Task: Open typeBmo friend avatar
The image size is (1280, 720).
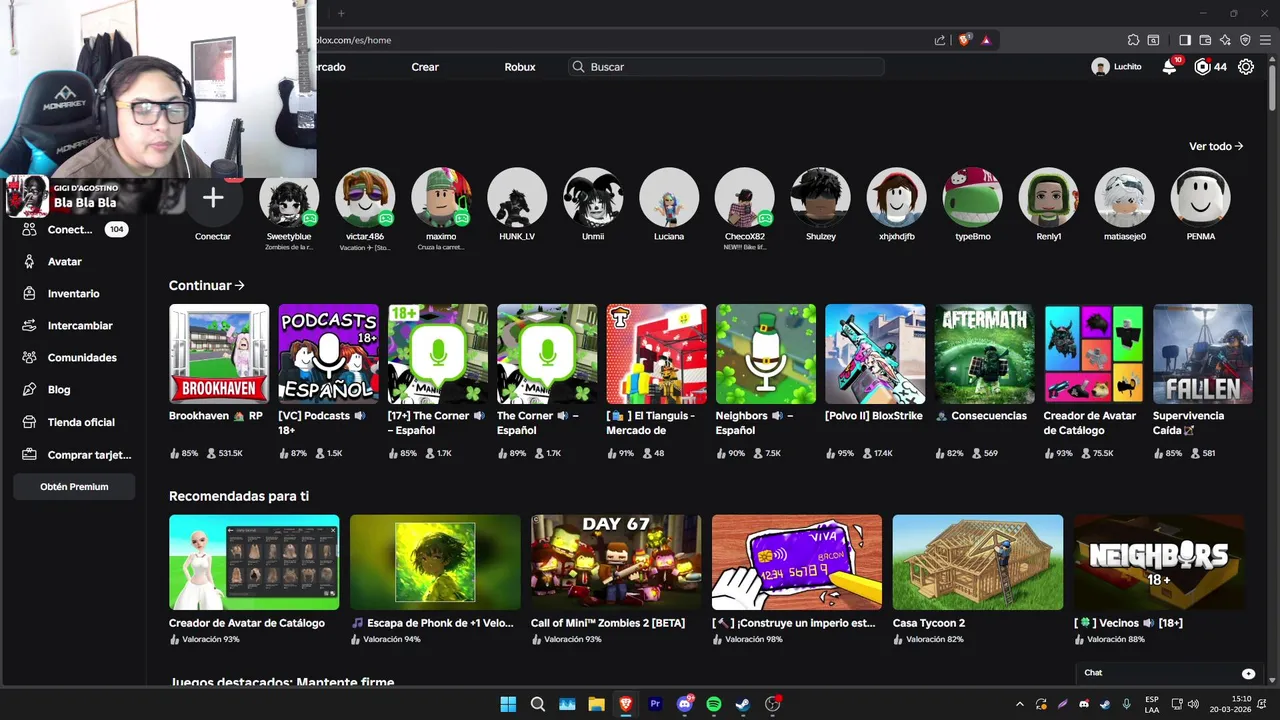Action: click(973, 197)
